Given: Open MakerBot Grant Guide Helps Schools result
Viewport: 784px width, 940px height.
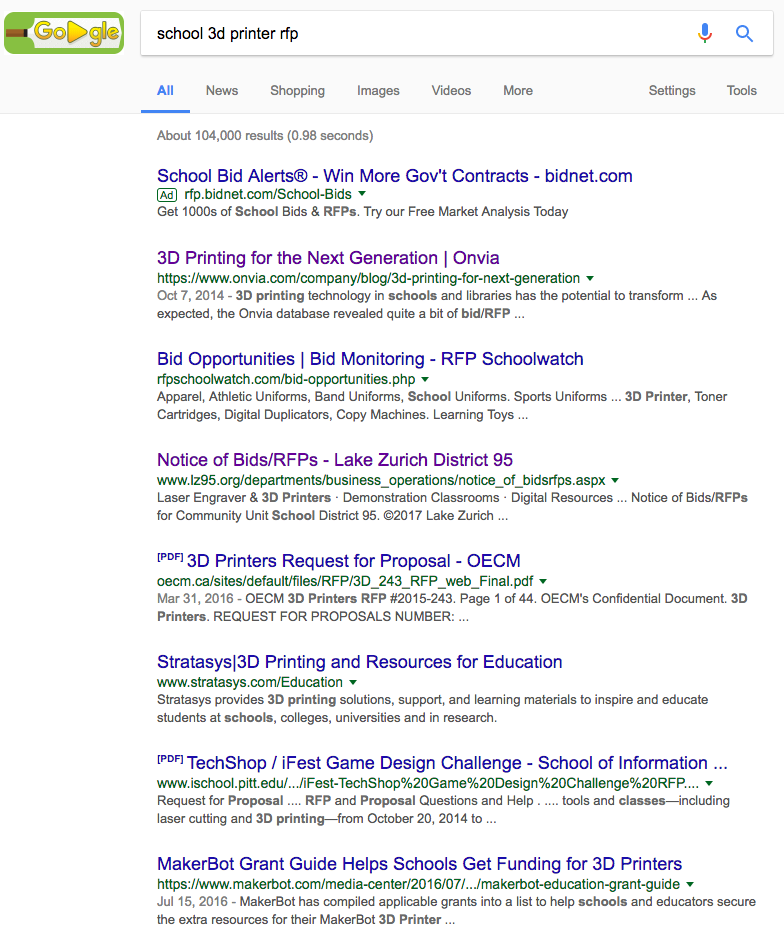Looking at the screenshot, I should click(x=420, y=864).
